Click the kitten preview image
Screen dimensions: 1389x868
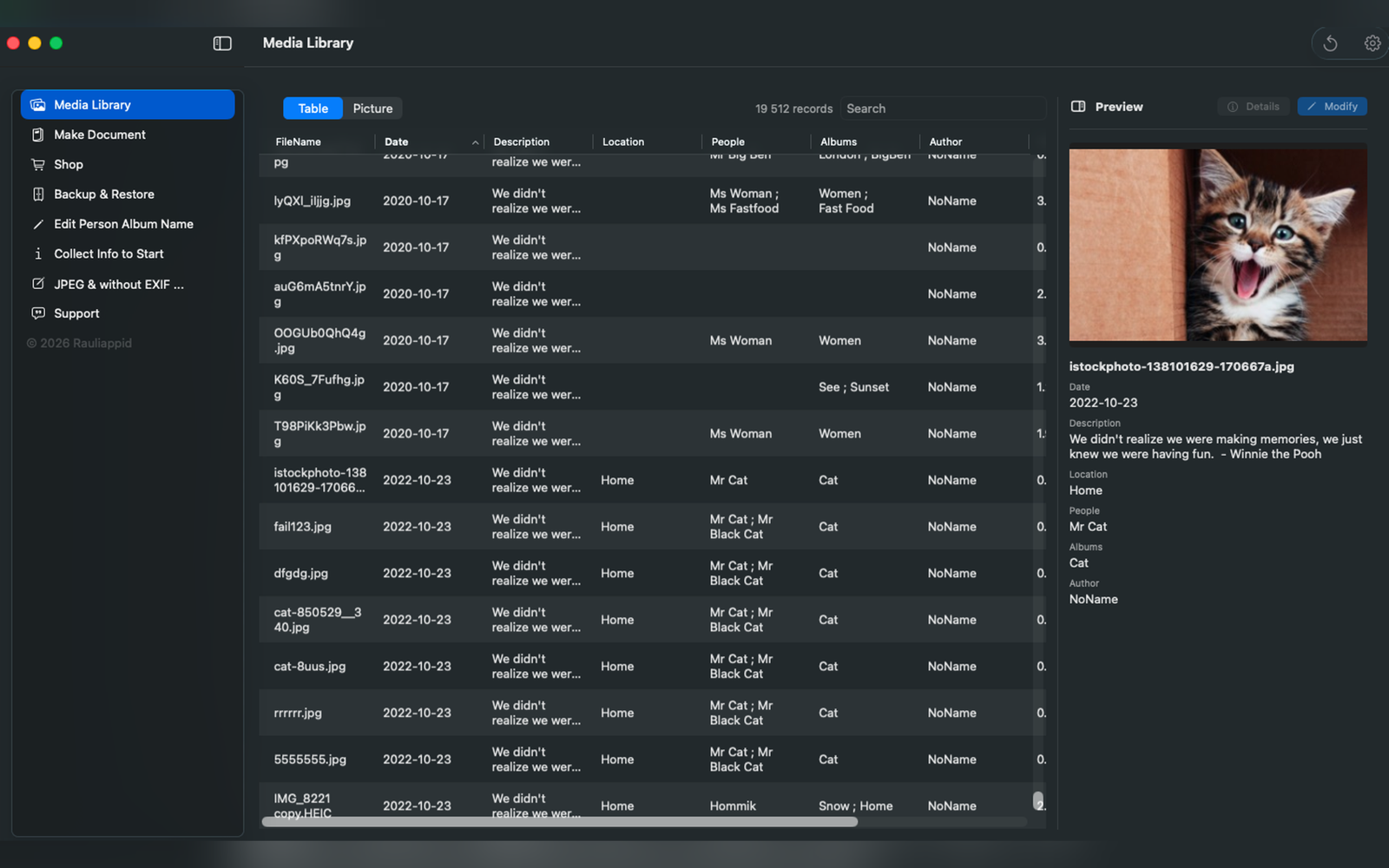[1218, 245]
